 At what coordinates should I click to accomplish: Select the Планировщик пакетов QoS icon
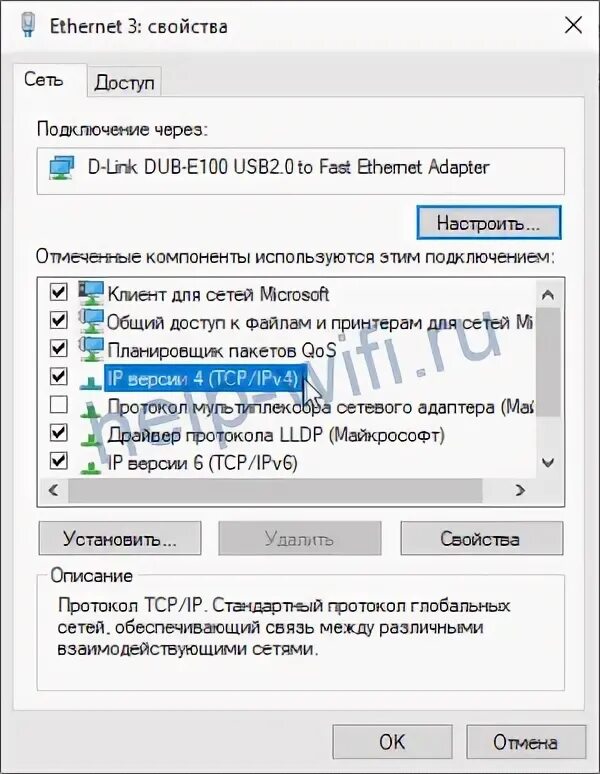click(91, 349)
